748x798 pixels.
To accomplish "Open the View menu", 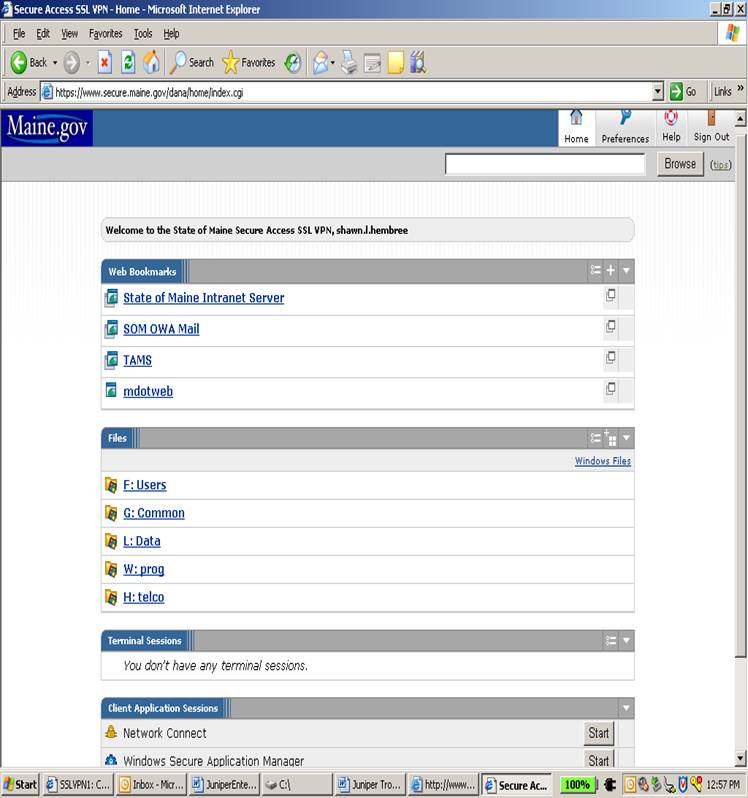I will [70, 34].
